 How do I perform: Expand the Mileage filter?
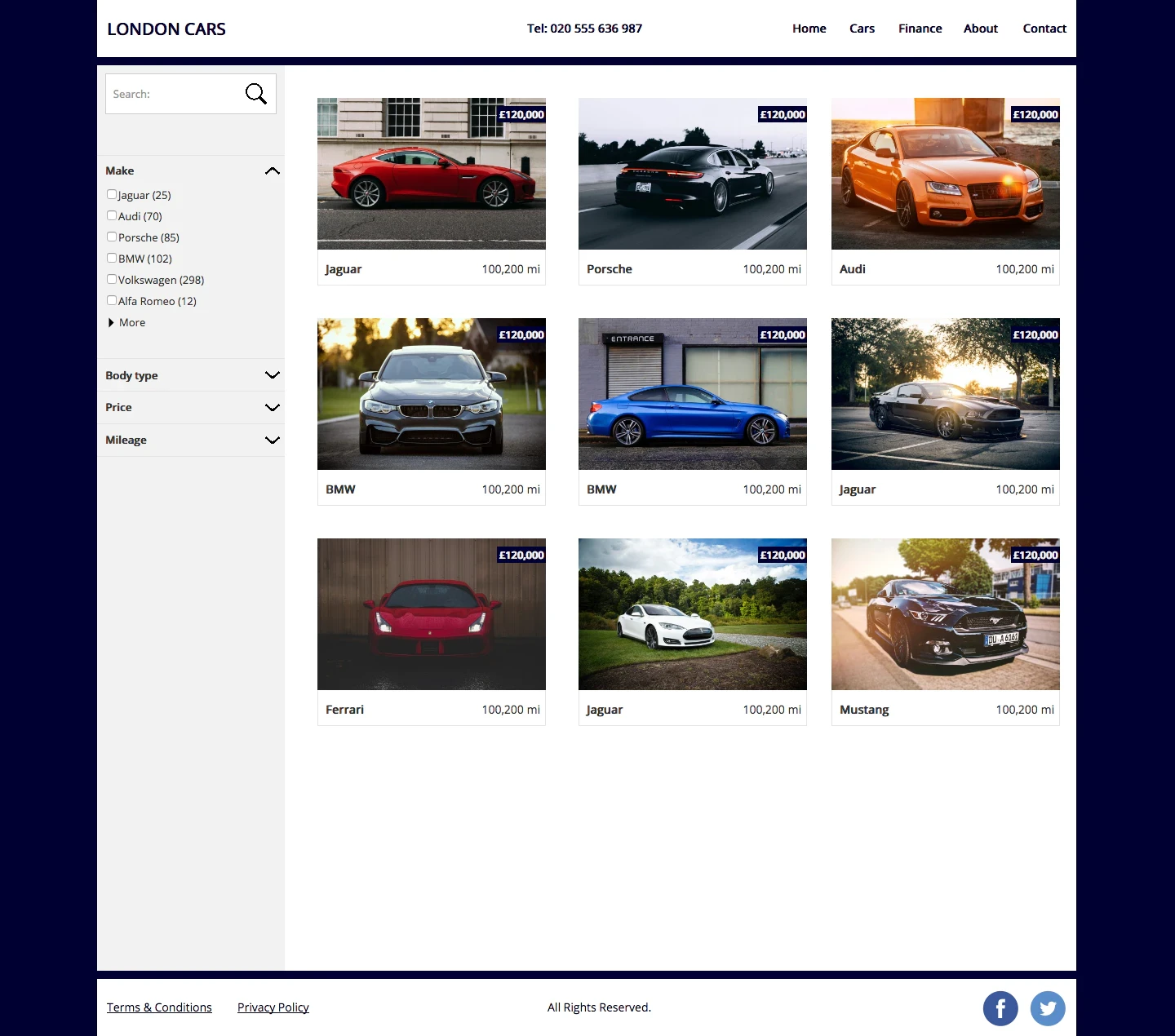click(x=273, y=440)
